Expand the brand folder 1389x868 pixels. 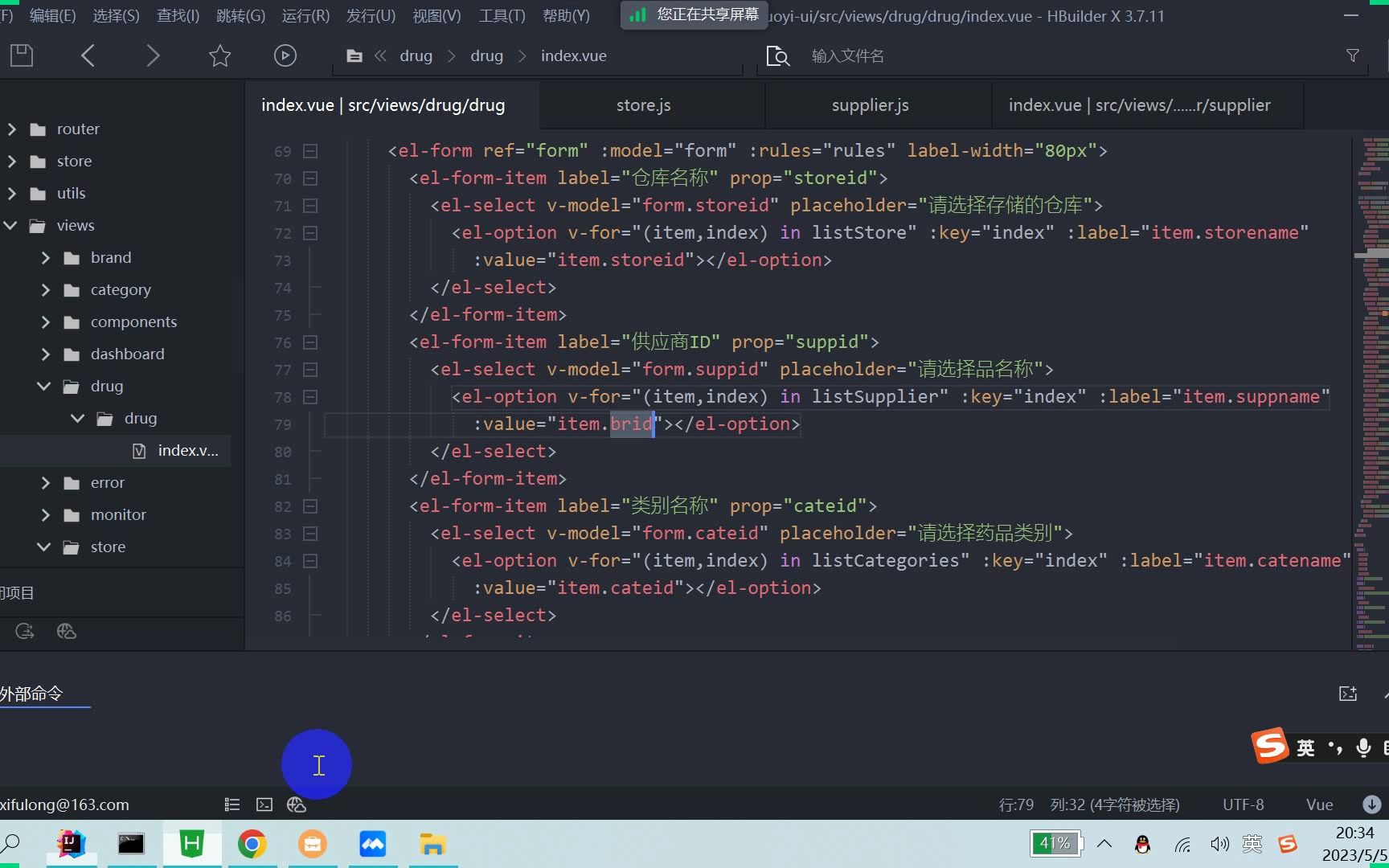point(46,257)
